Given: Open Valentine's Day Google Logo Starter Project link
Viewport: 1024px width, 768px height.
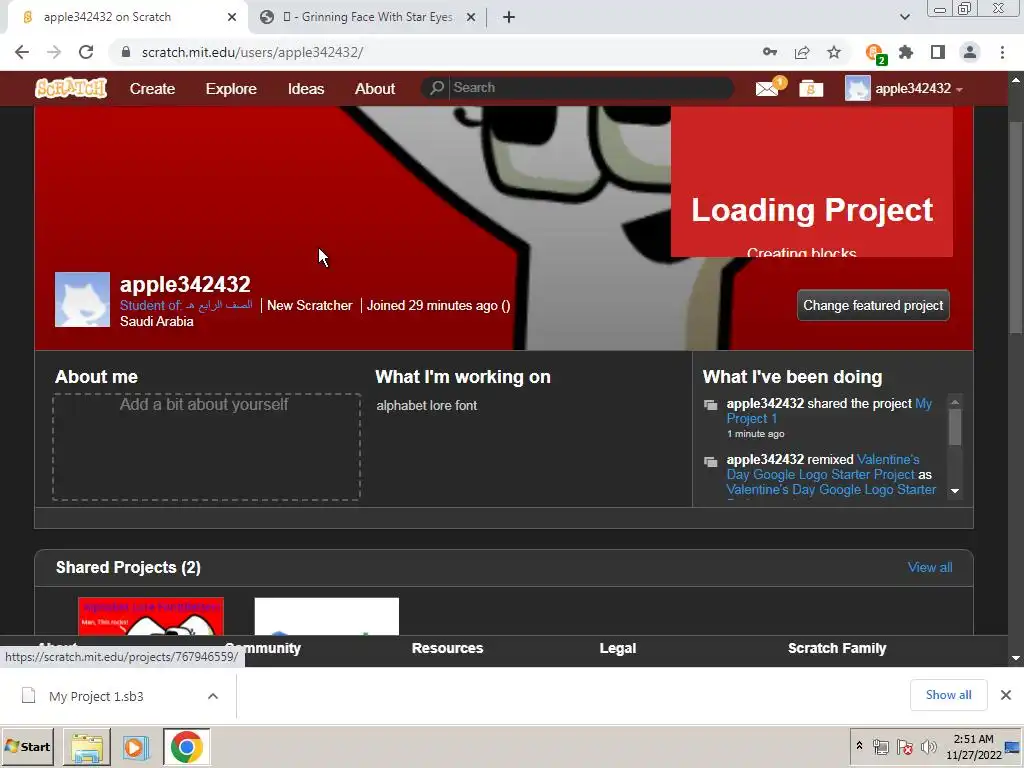Looking at the screenshot, I should pyautogui.click(x=823, y=467).
